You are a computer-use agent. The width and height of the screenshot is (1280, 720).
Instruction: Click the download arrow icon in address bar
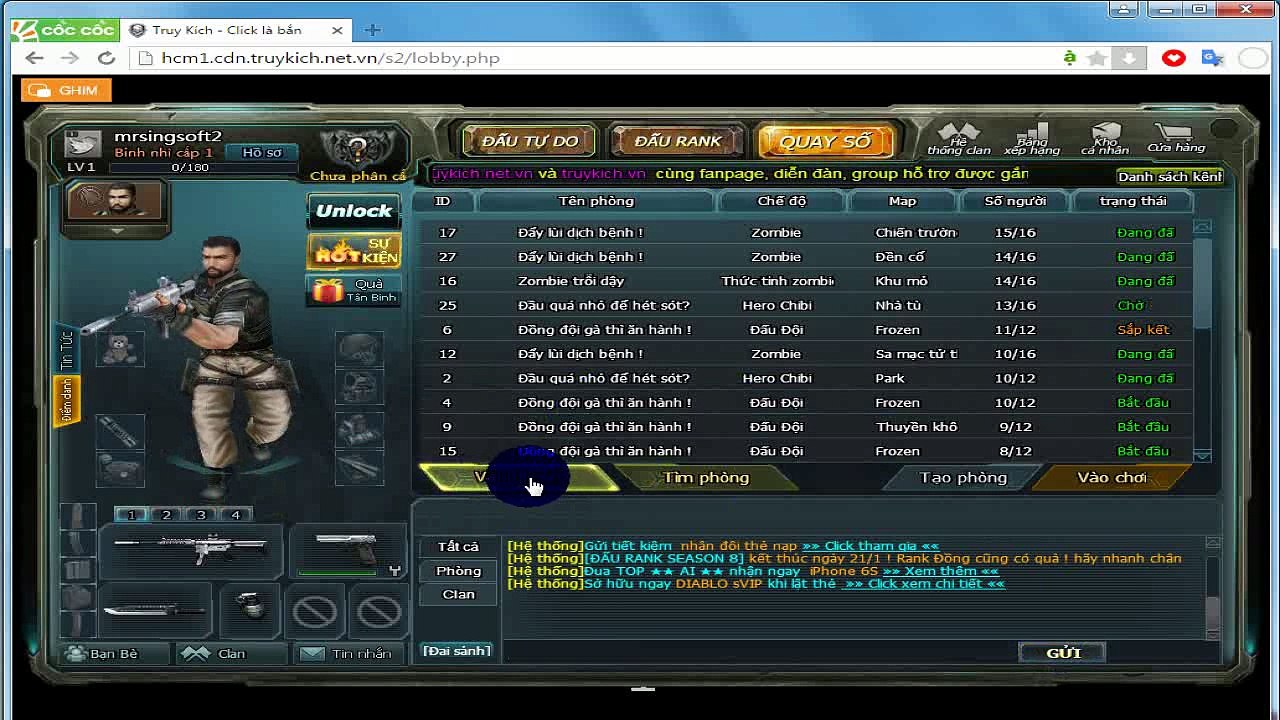click(x=1129, y=58)
